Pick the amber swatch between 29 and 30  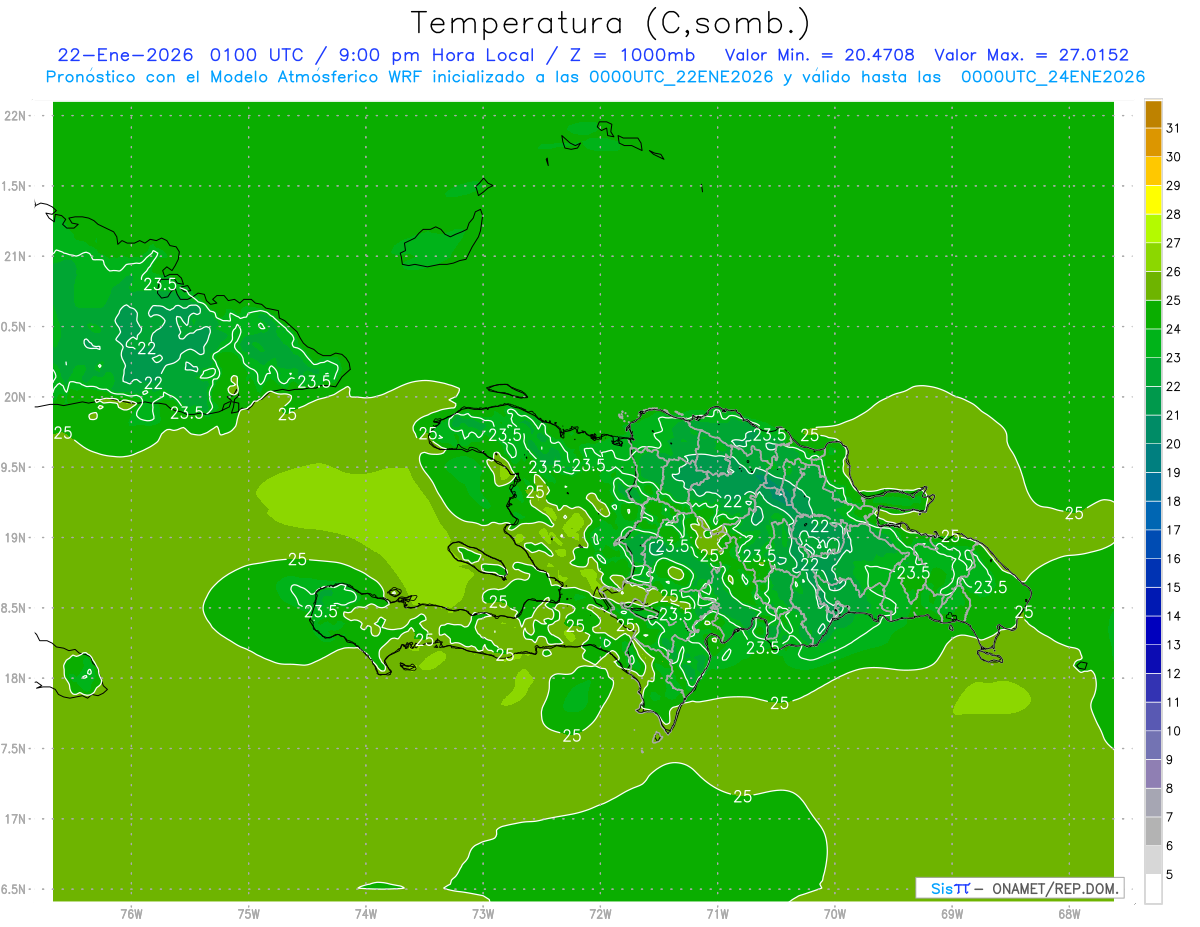click(x=1153, y=171)
